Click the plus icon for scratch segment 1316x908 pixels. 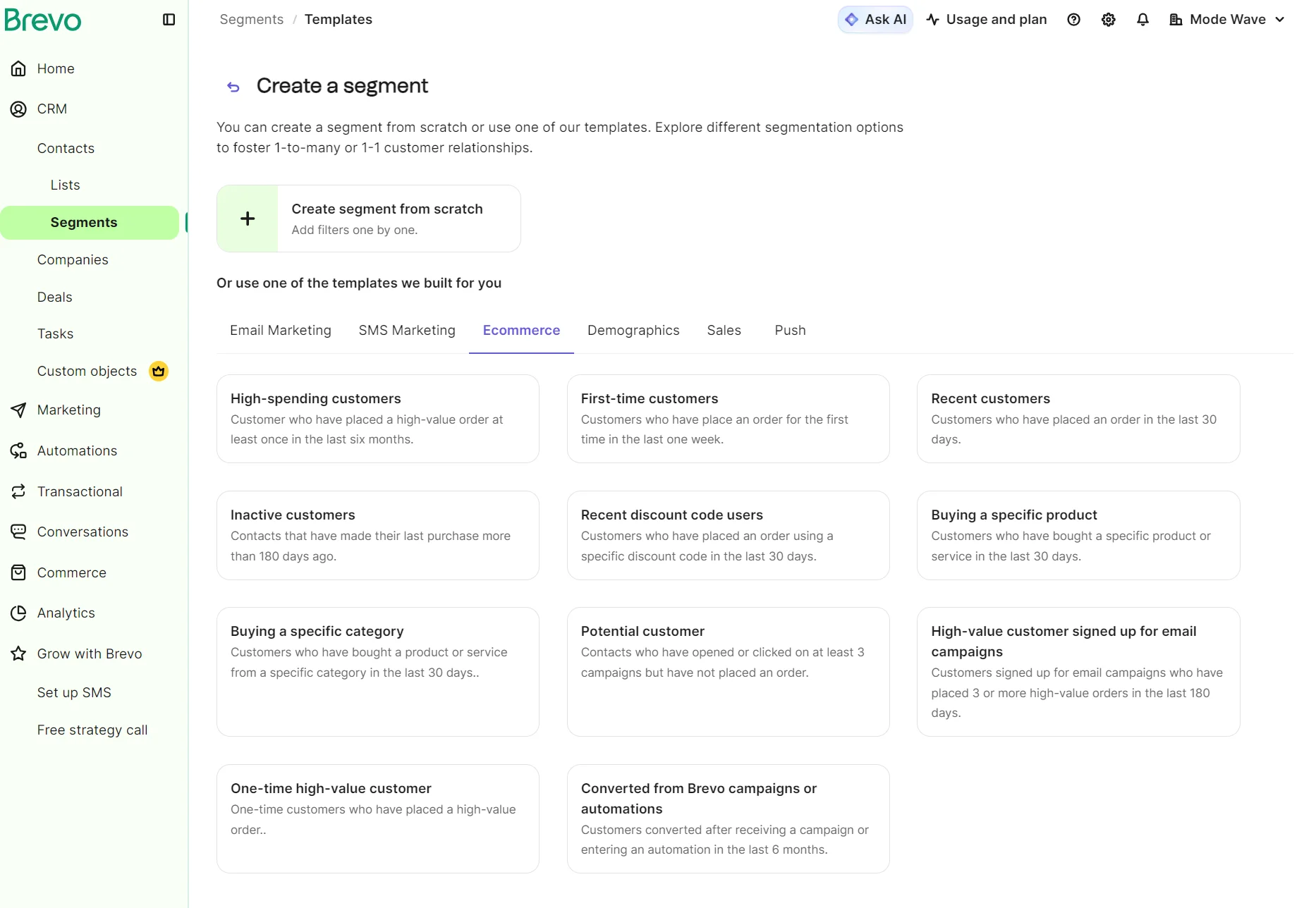(248, 219)
